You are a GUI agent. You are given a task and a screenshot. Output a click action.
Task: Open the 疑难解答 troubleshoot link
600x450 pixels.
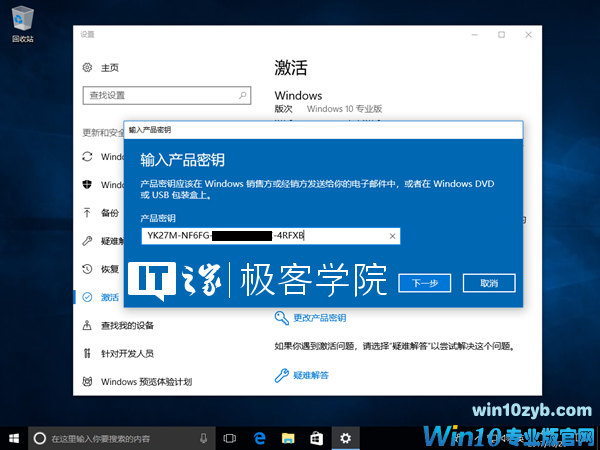pyautogui.click(x=311, y=375)
